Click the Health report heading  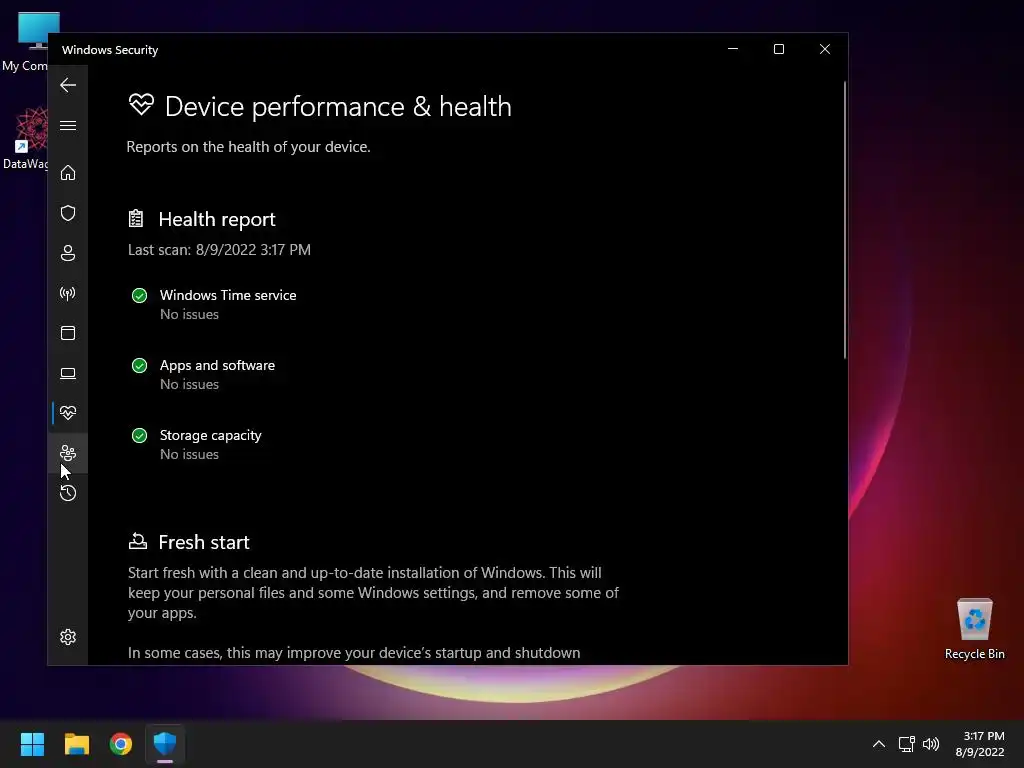pos(217,219)
